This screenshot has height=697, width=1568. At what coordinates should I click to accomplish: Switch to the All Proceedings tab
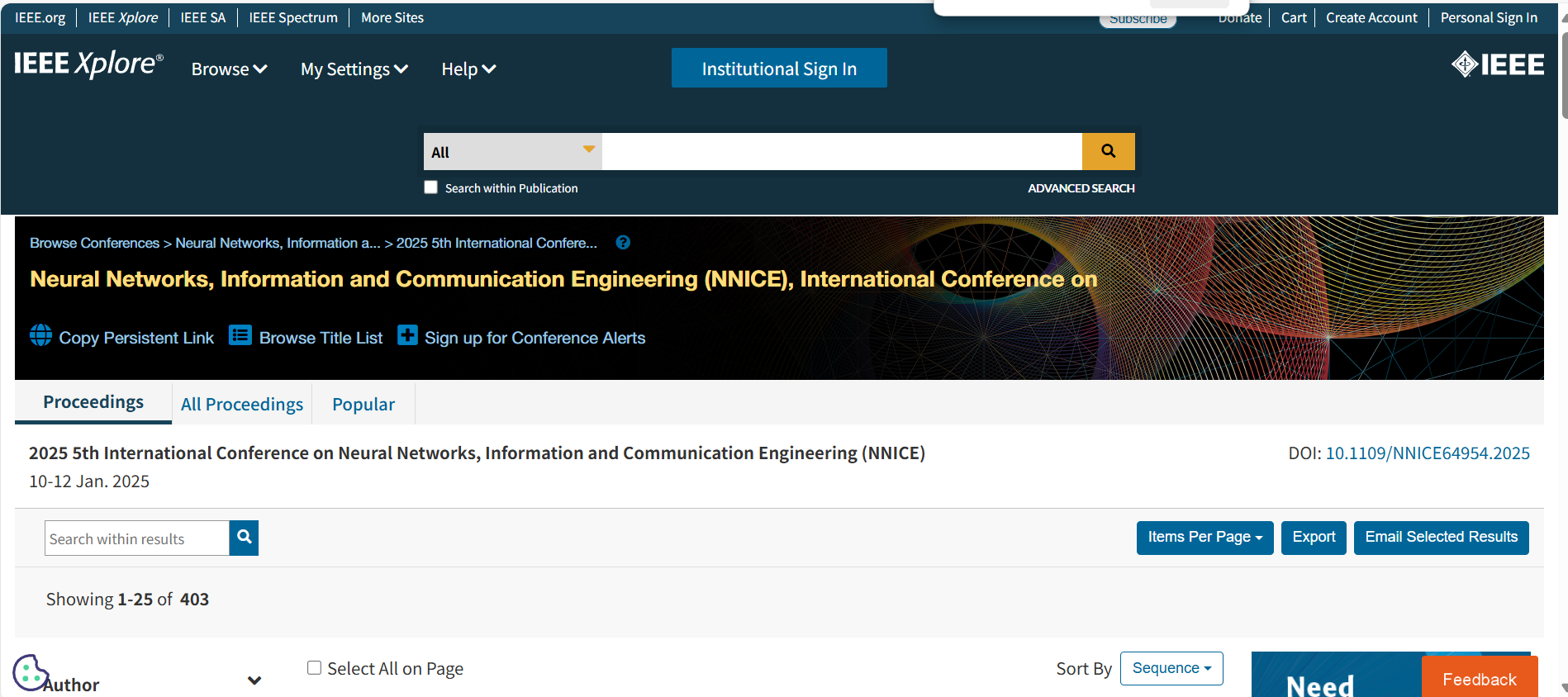(242, 404)
